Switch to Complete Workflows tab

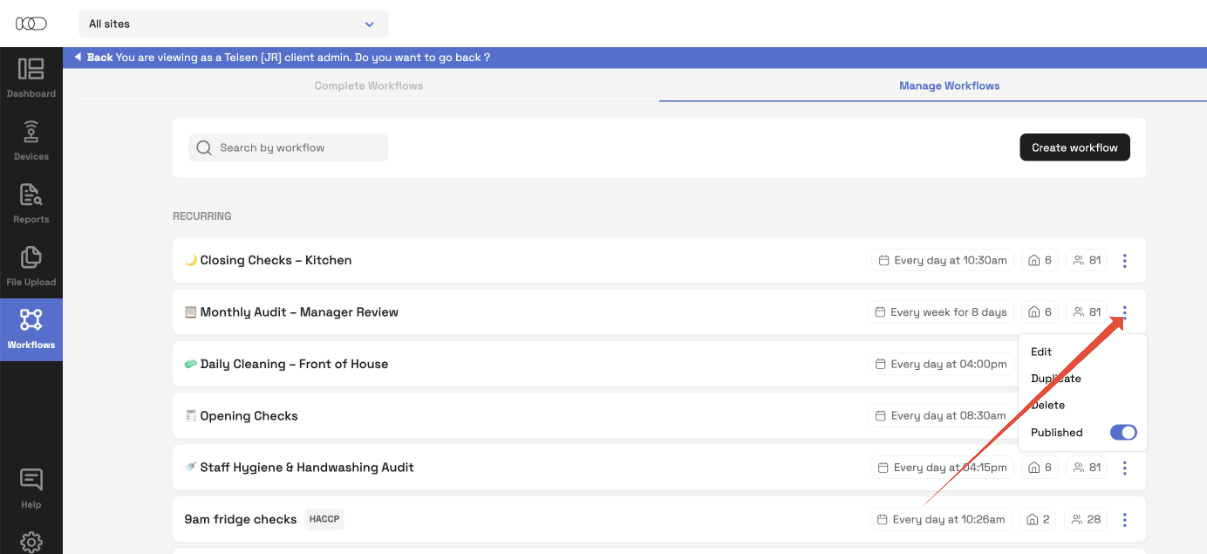368,86
